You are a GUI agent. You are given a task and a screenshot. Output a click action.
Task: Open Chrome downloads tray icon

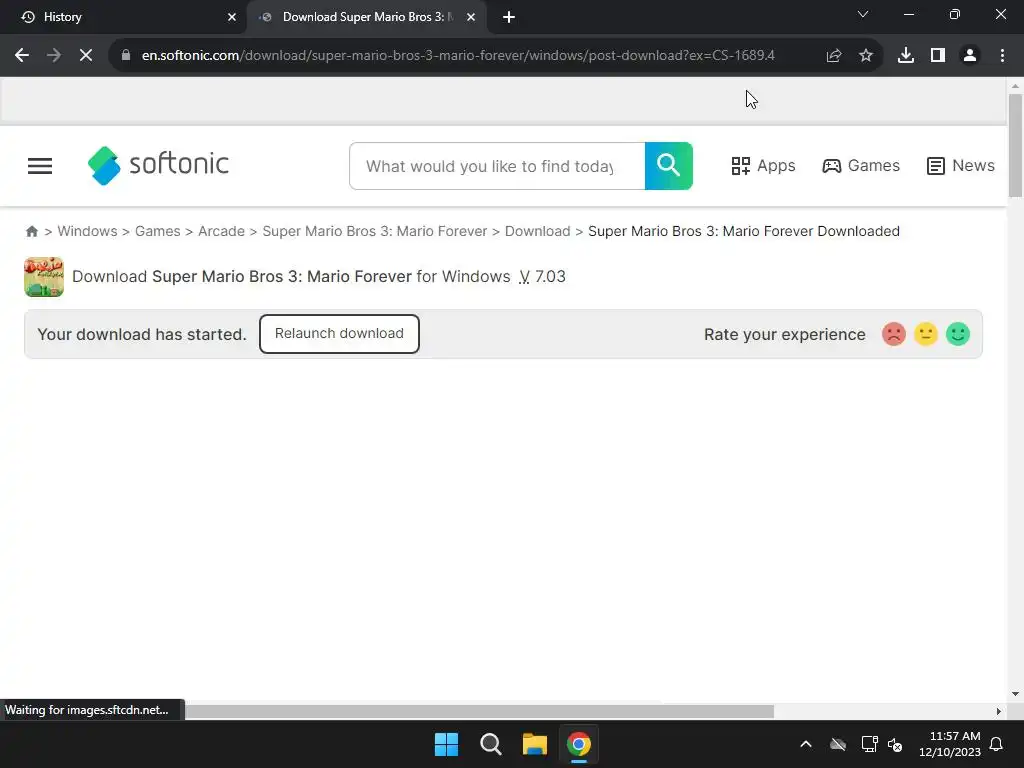pos(906,56)
